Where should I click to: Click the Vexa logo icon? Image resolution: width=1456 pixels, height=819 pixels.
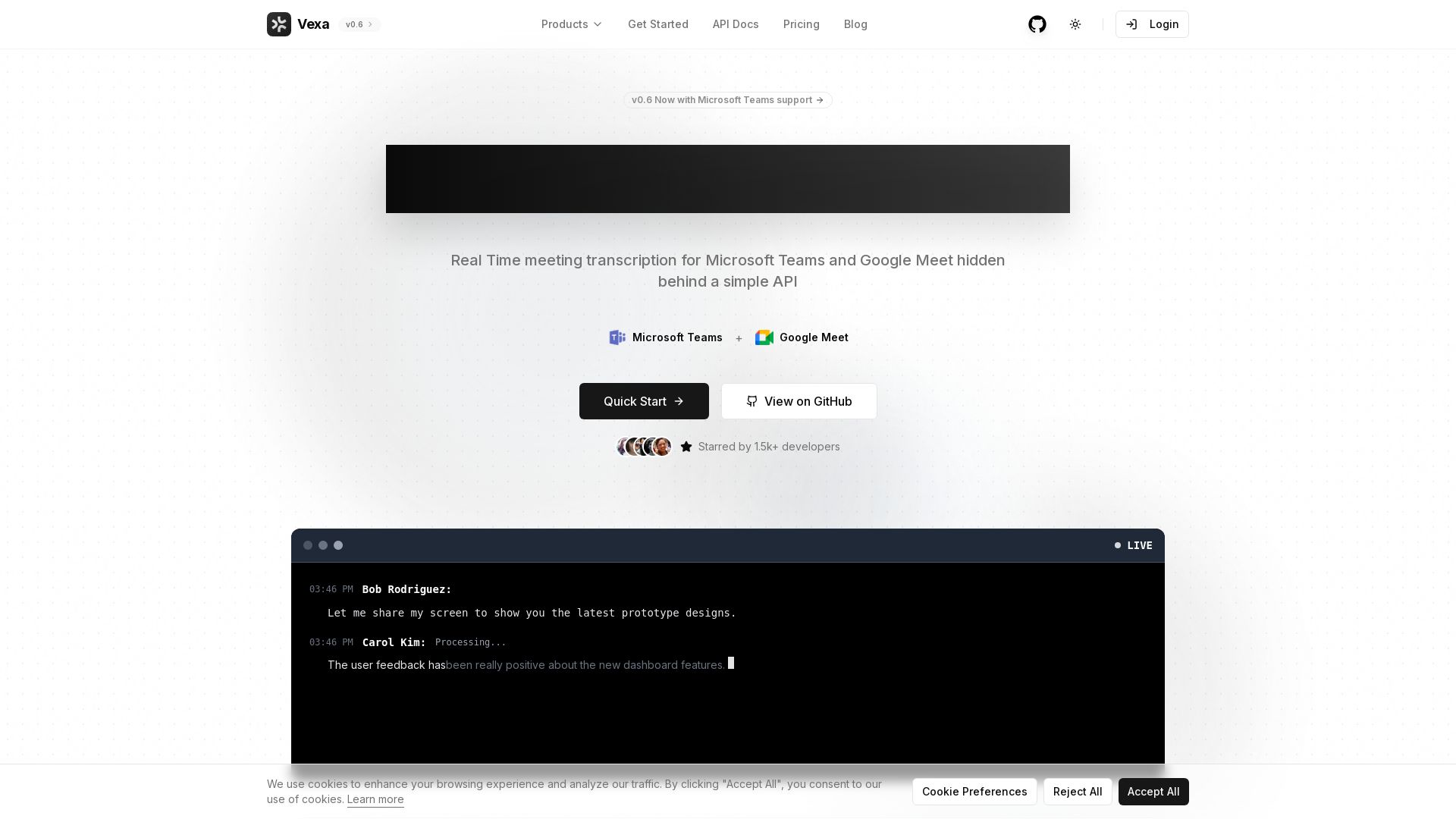pos(279,24)
